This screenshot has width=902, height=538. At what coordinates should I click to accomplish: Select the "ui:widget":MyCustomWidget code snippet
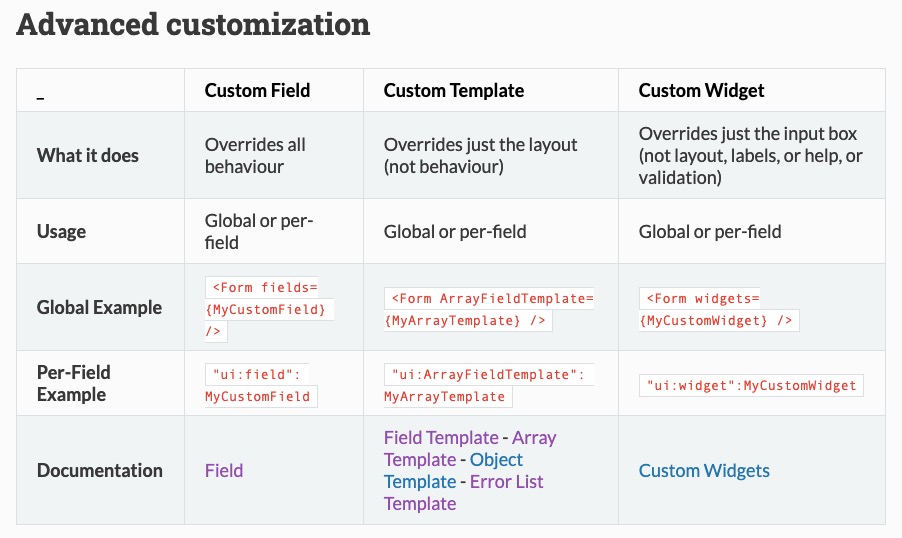tap(751, 385)
